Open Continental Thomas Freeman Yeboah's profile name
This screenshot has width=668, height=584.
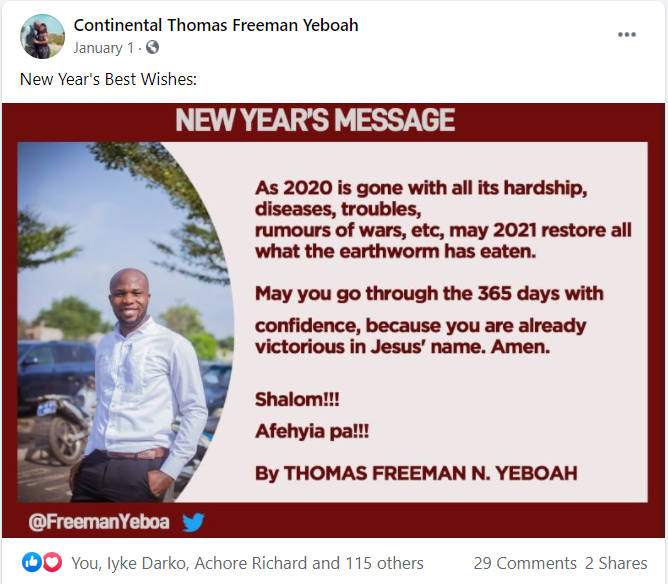point(216,25)
